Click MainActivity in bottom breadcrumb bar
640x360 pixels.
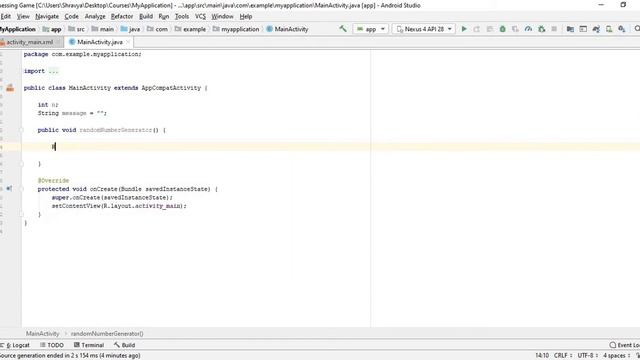pos(42,333)
